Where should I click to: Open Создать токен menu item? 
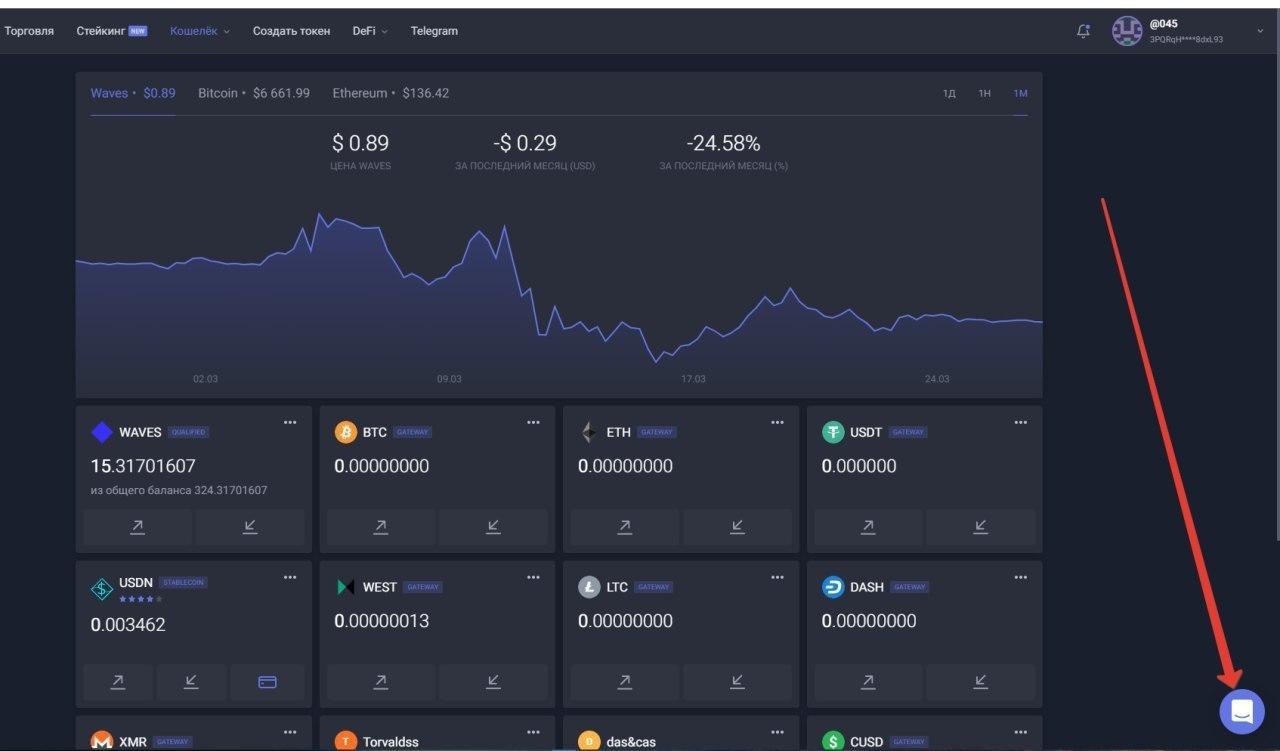click(x=291, y=31)
